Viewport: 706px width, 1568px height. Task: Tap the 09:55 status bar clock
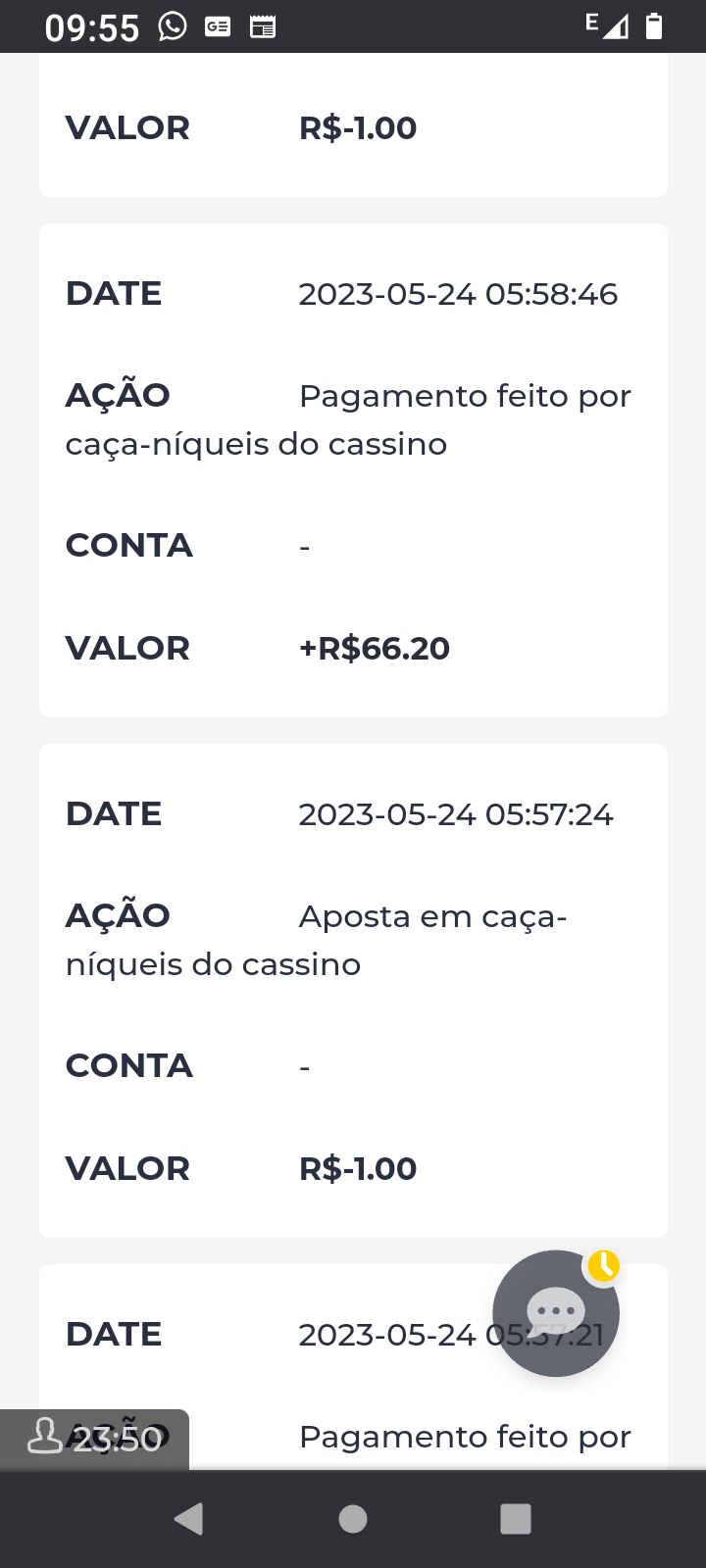pyautogui.click(x=92, y=27)
